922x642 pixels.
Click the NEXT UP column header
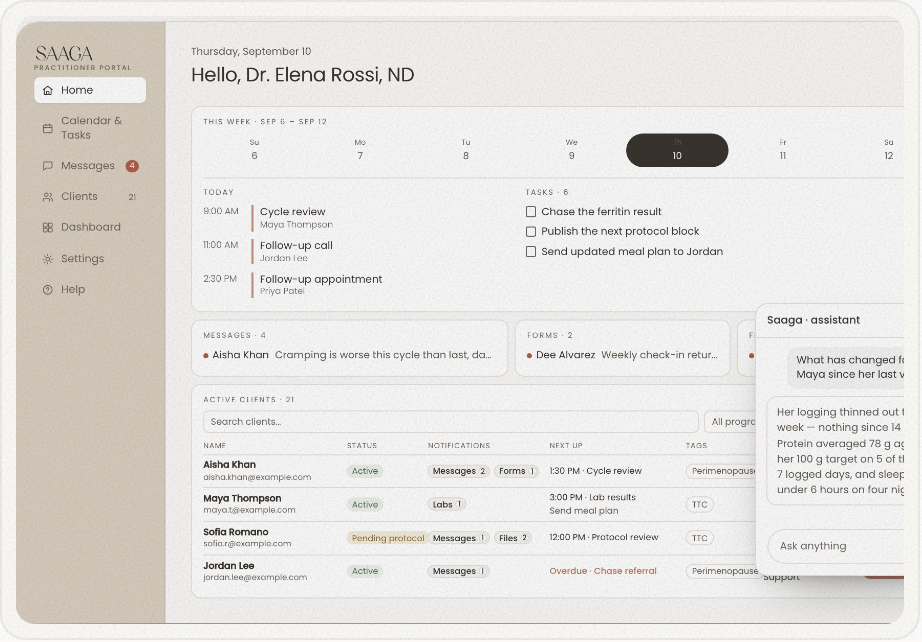pyautogui.click(x=566, y=446)
